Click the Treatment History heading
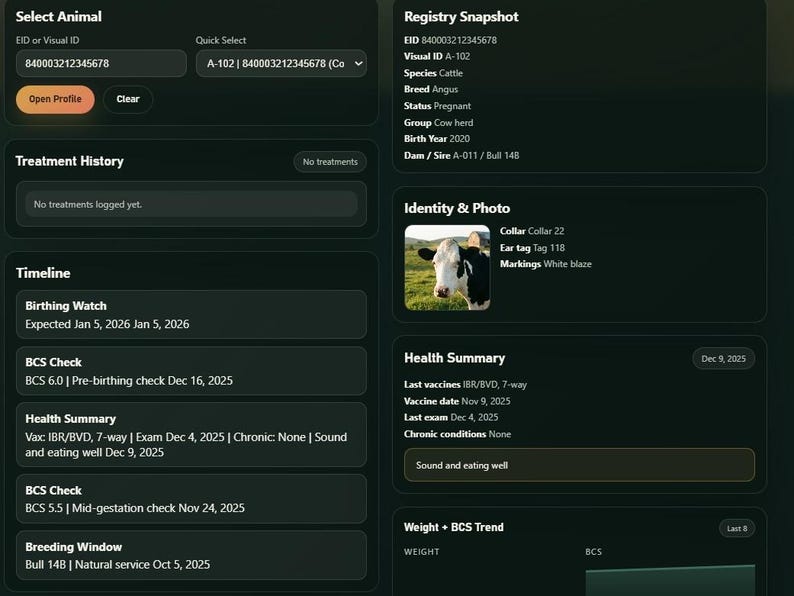The image size is (794, 596). (69, 161)
